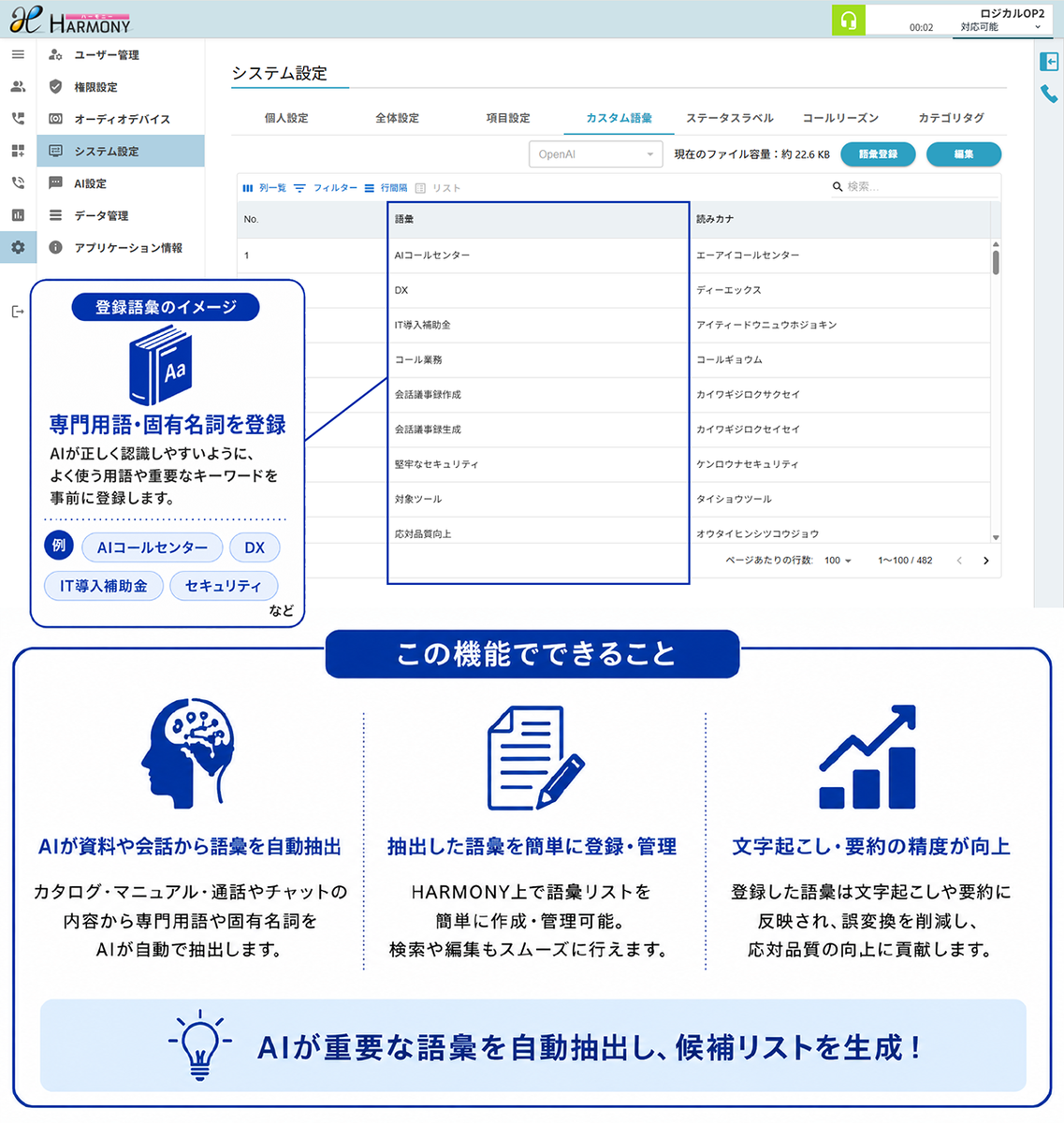Click the table's vertical scrollbar thumb
Viewport: 1064px width, 1123px height.
(x=996, y=261)
